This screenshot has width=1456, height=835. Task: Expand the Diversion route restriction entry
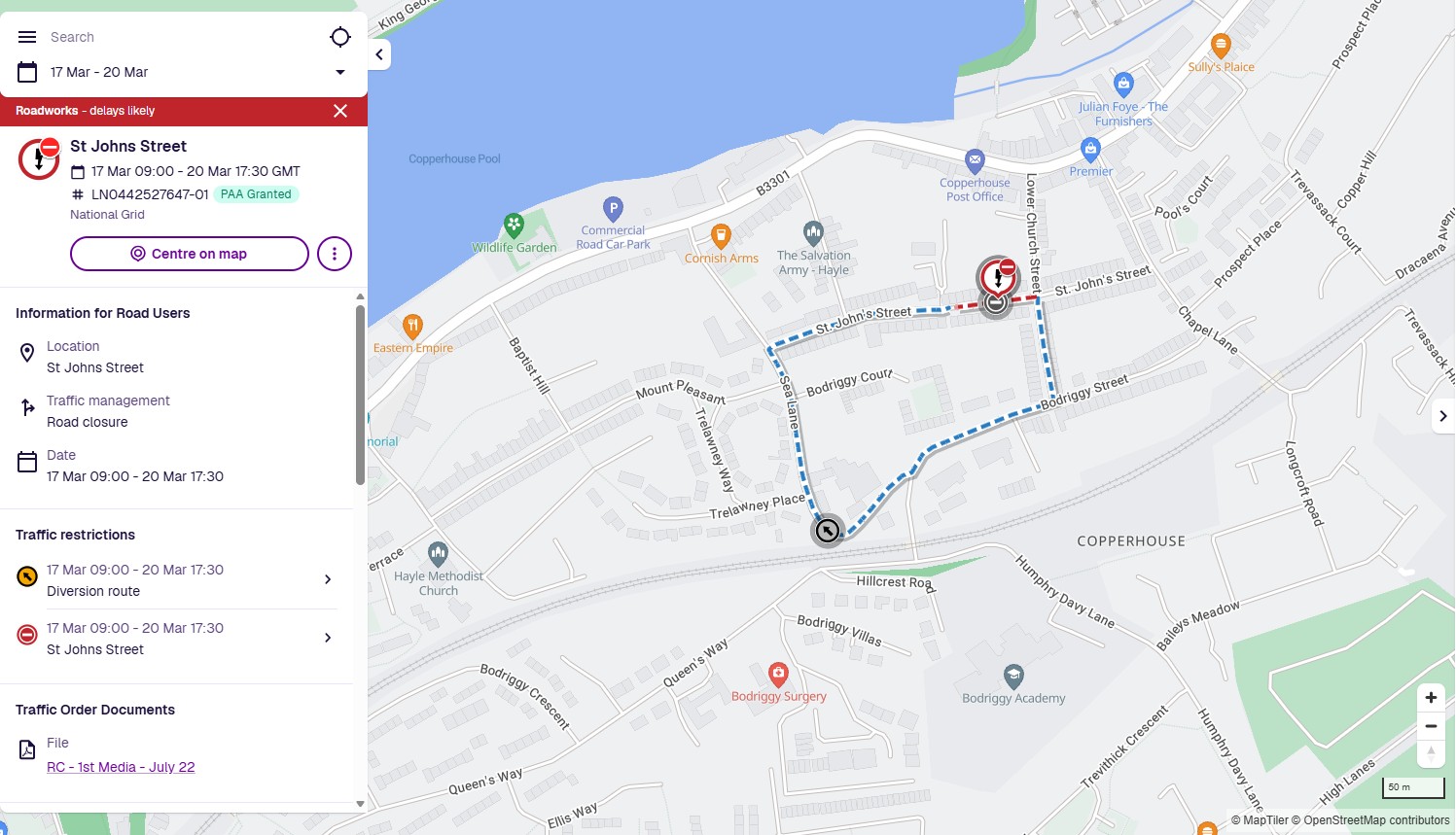pos(177,580)
